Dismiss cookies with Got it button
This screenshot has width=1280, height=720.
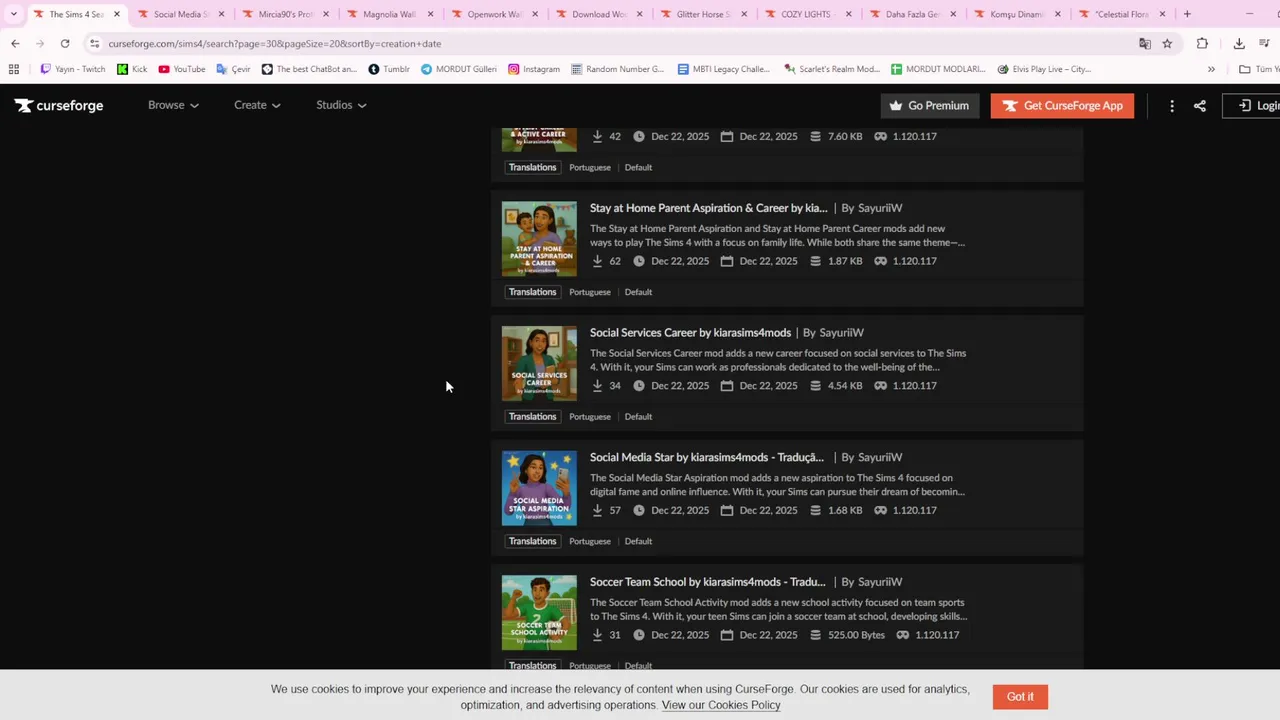pos(1020,697)
